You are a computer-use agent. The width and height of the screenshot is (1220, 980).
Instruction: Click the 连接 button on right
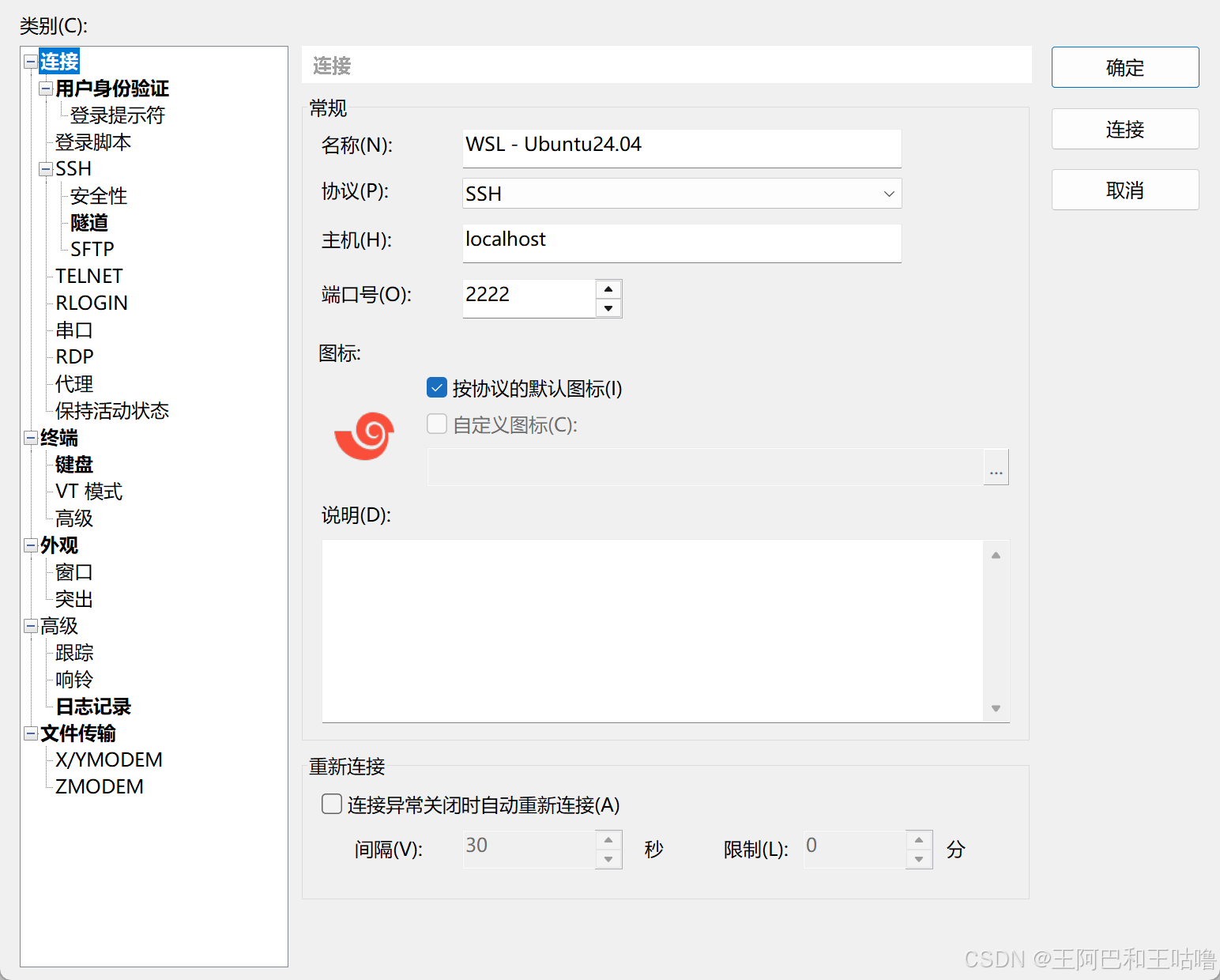pyautogui.click(x=1125, y=129)
